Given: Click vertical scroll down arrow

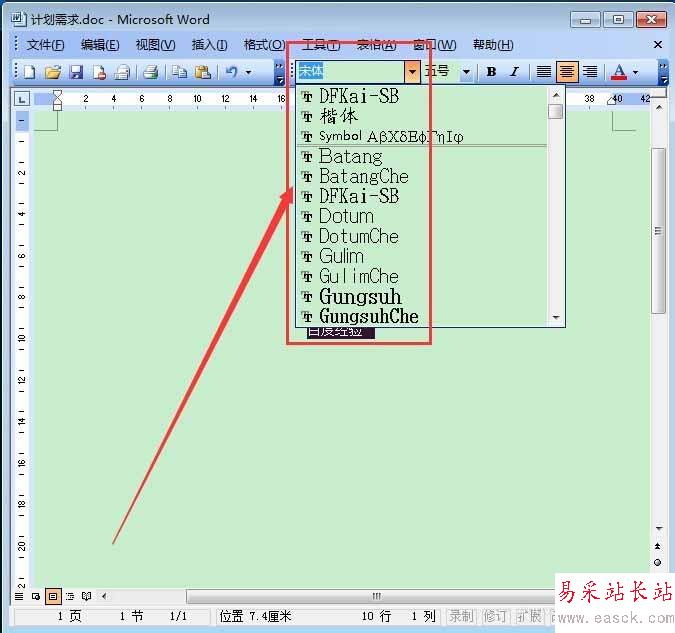Looking at the screenshot, I should [x=658, y=528].
